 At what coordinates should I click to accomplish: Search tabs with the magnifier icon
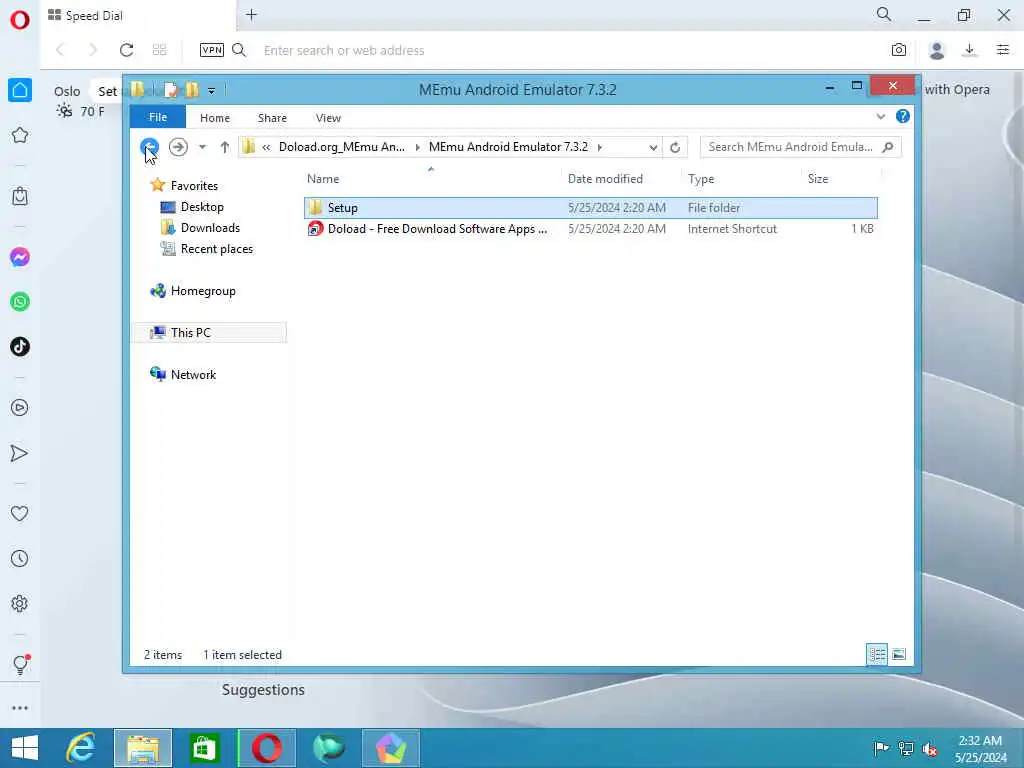(884, 14)
